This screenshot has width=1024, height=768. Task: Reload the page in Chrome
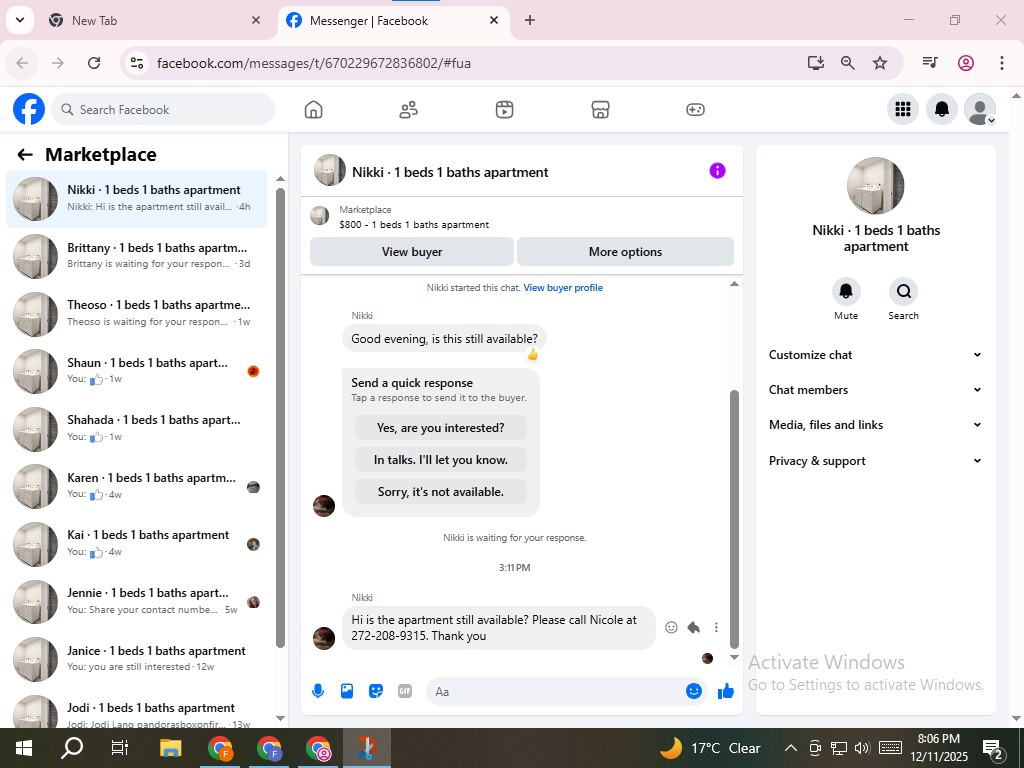click(94, 63)
